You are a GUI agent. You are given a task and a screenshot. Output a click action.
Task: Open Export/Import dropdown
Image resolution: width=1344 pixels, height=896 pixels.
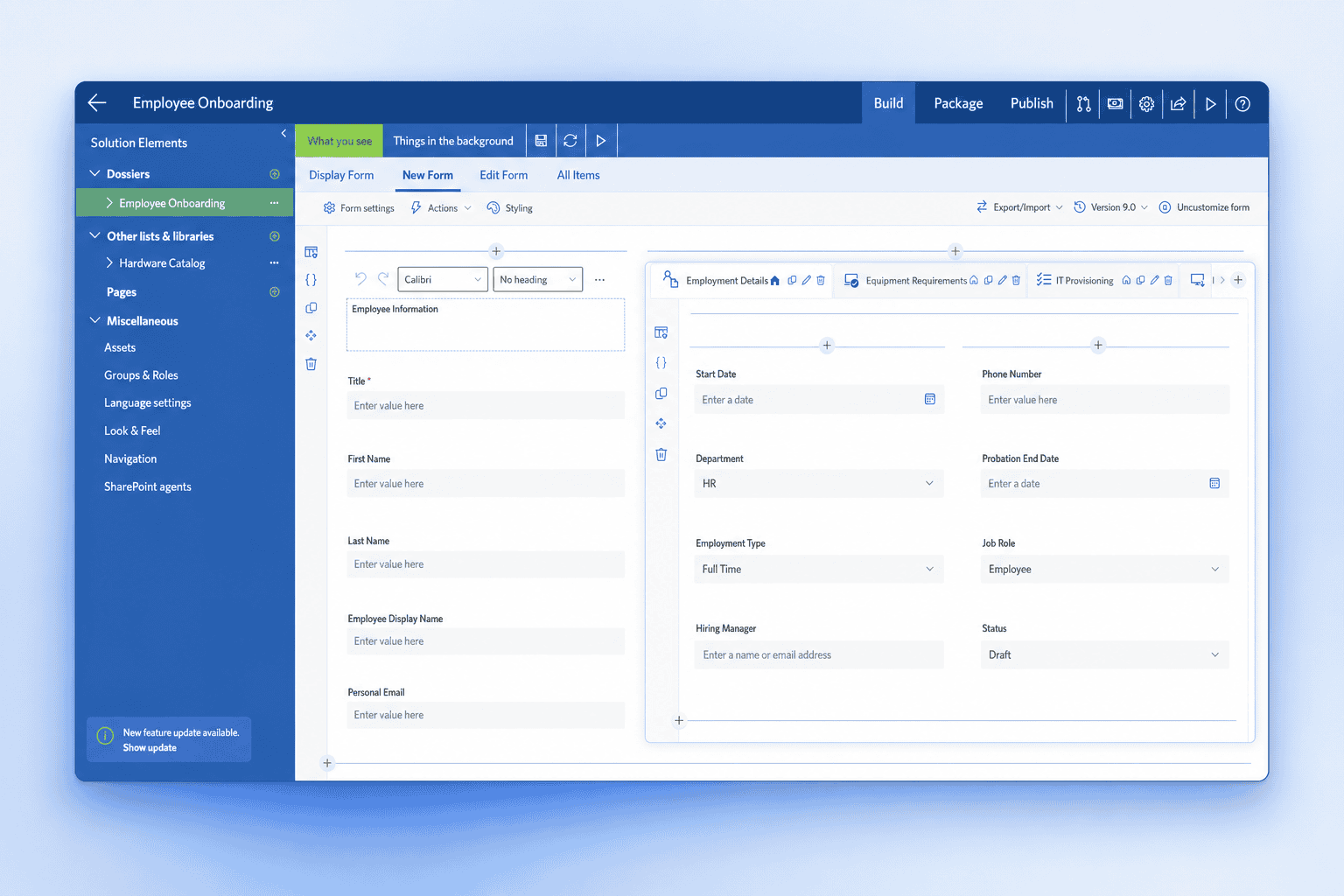(x=1019, y=207)
